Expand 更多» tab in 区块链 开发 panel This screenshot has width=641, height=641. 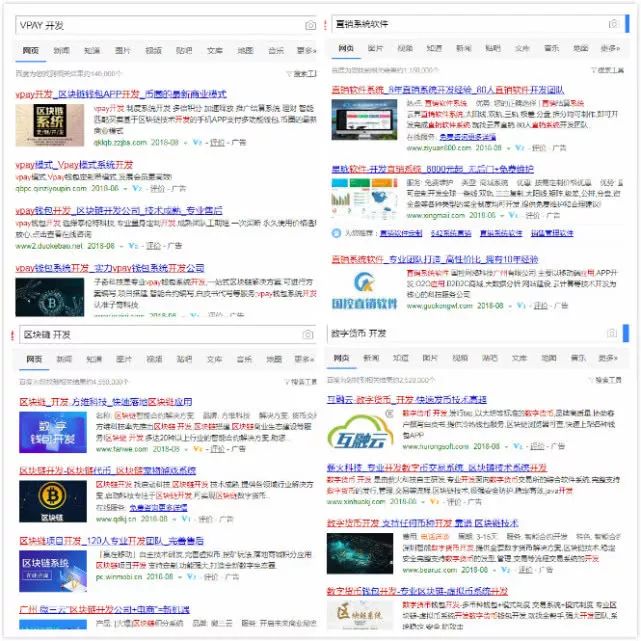tap(304, 359)
